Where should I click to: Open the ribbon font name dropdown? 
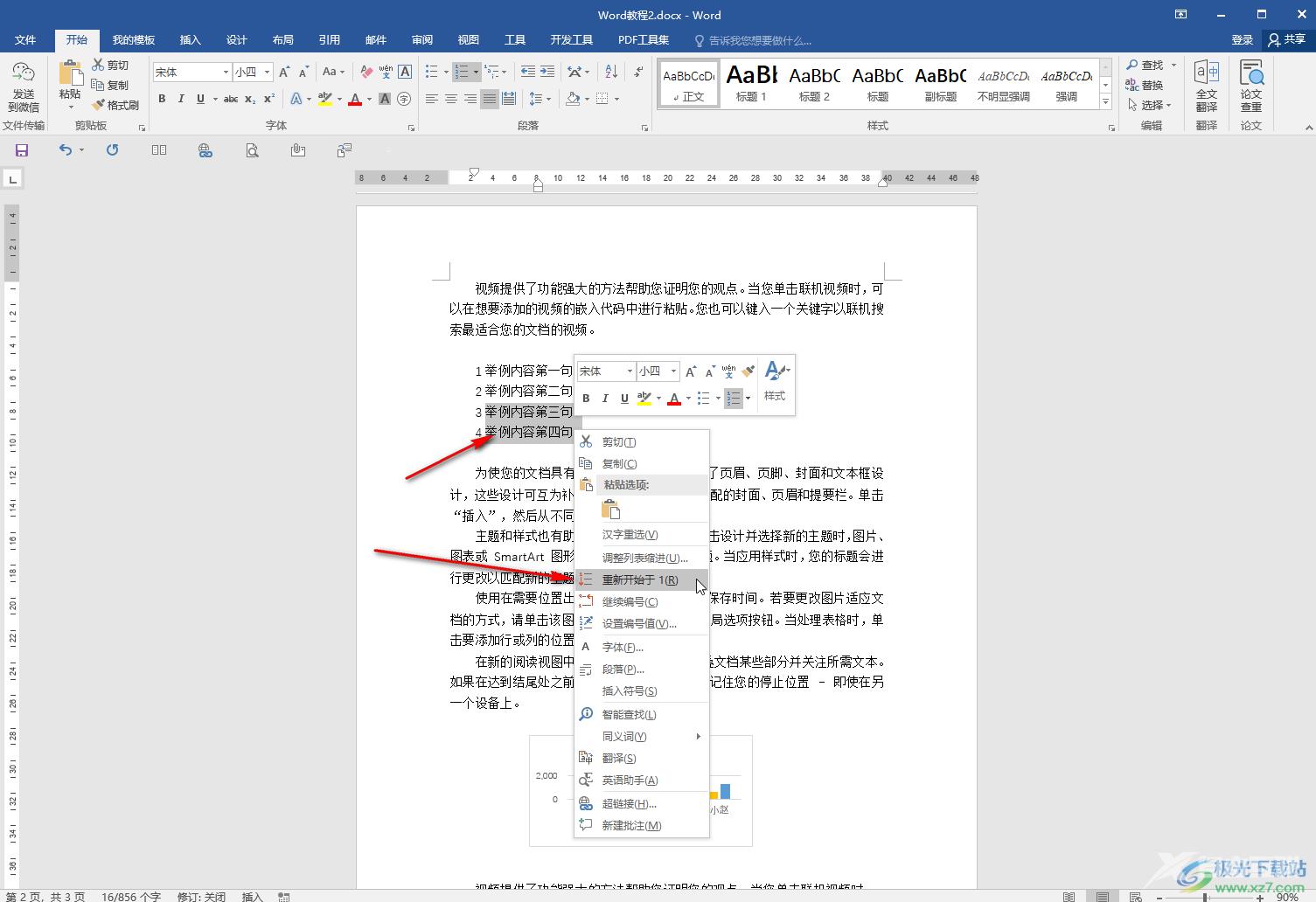pyautogui.click(x=226, y=72)
